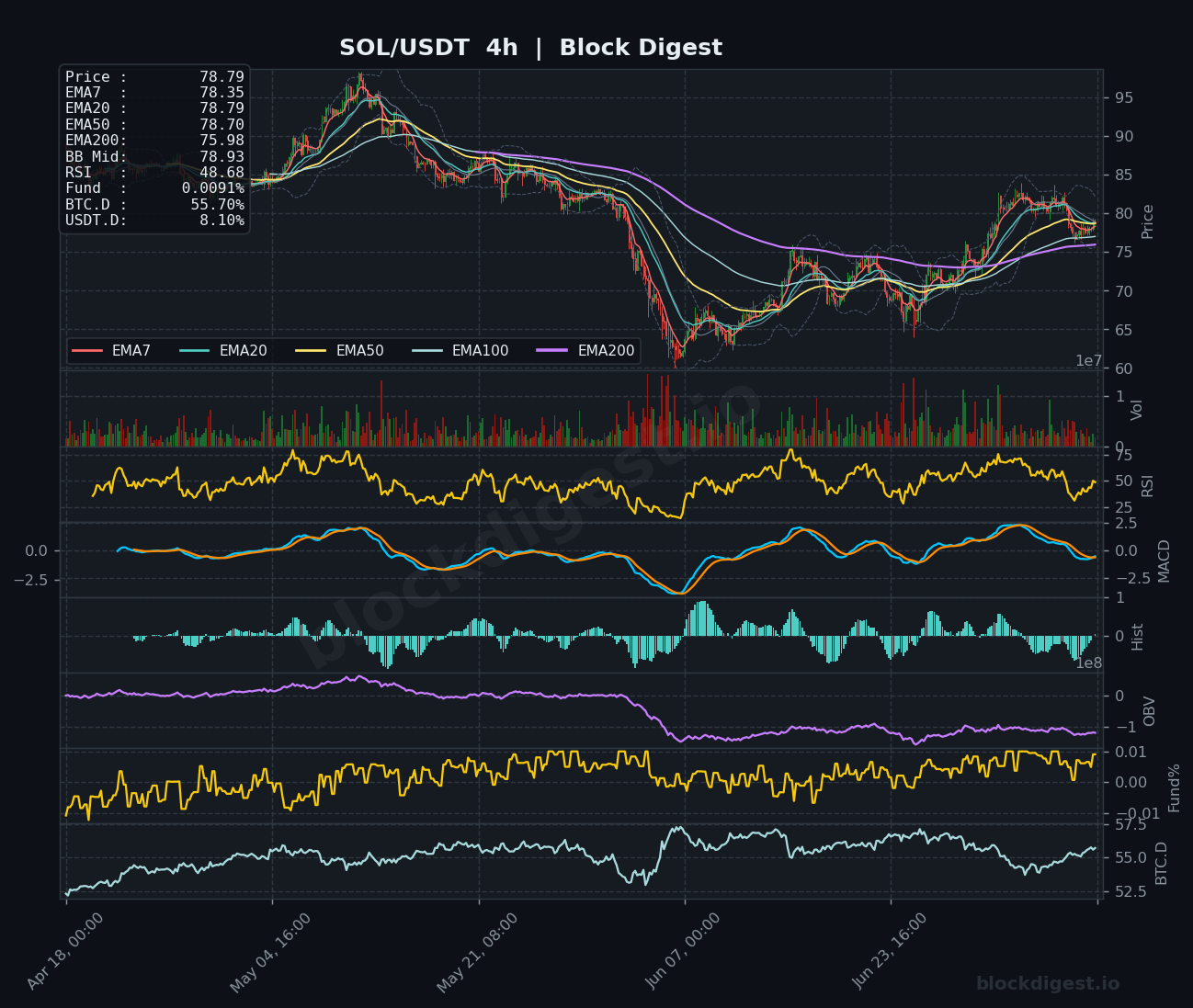Click the red EMA7 legend line swatch

(87, 351)
